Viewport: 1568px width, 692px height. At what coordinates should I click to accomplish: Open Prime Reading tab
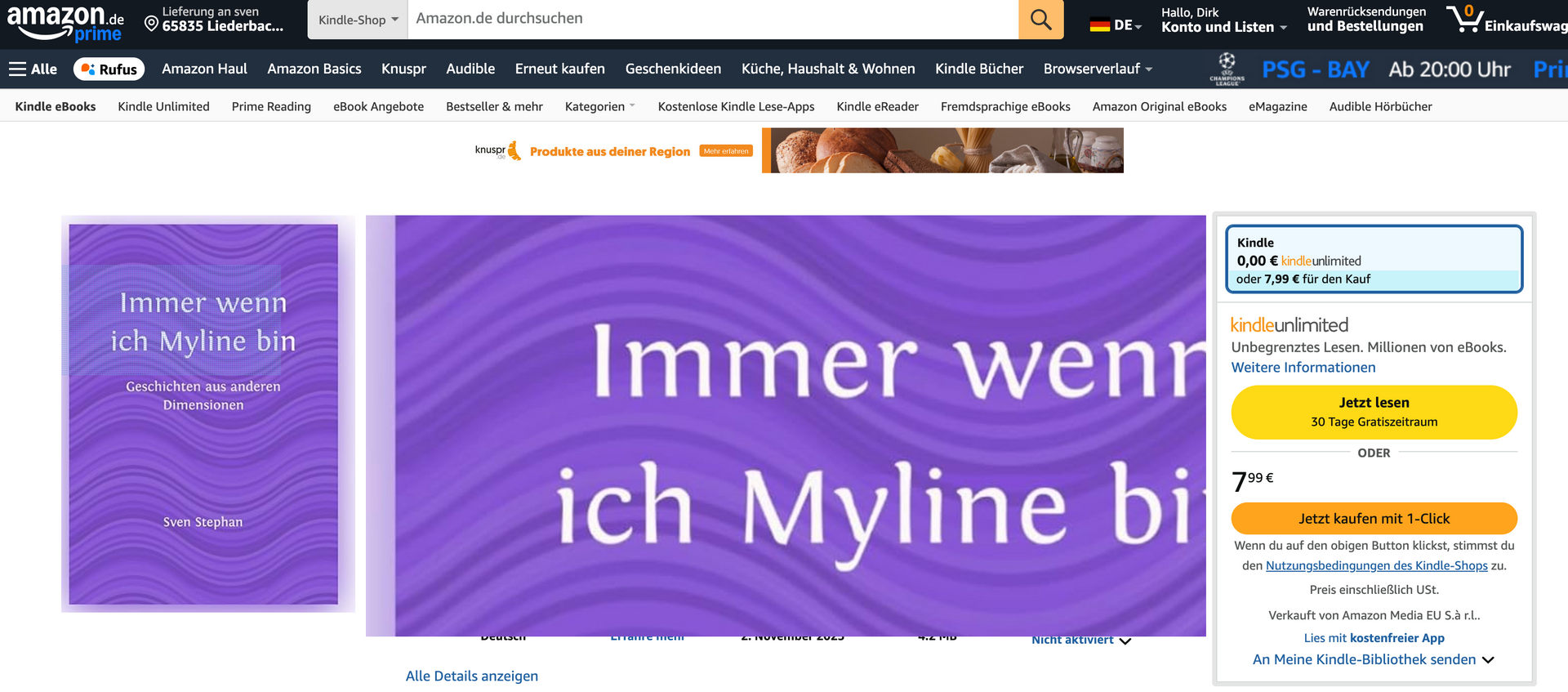point(271,106)
